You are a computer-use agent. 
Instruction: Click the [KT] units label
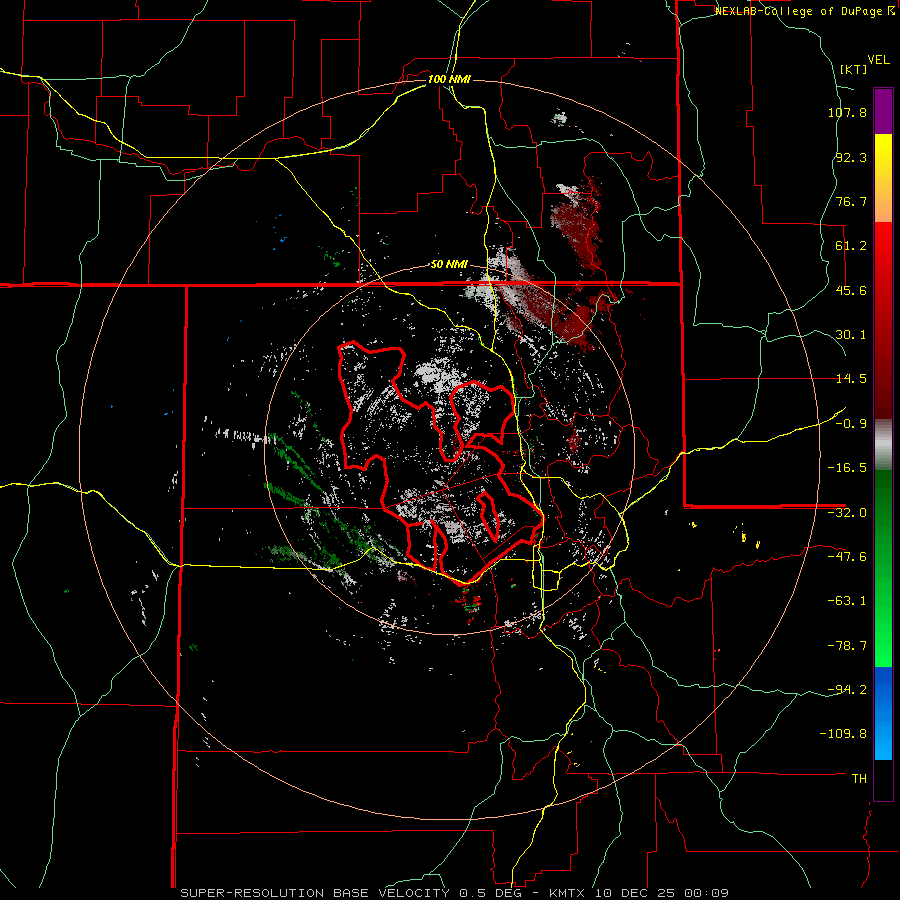(x=853, y=69)
